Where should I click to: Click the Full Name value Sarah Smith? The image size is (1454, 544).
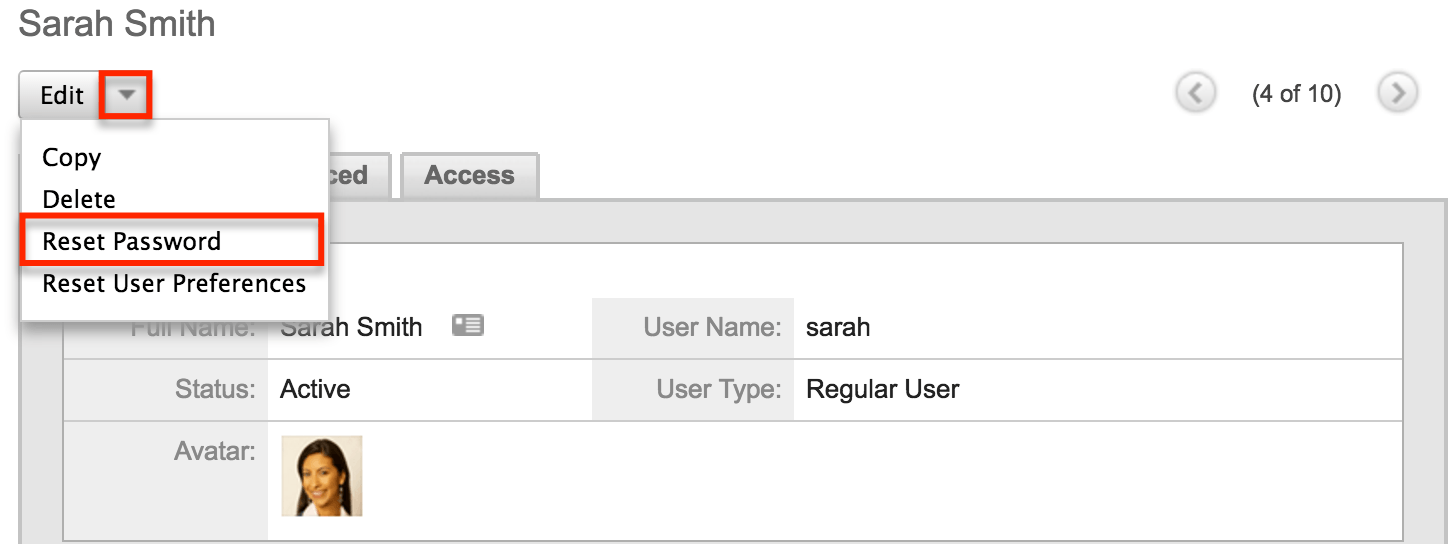[351, 327]
